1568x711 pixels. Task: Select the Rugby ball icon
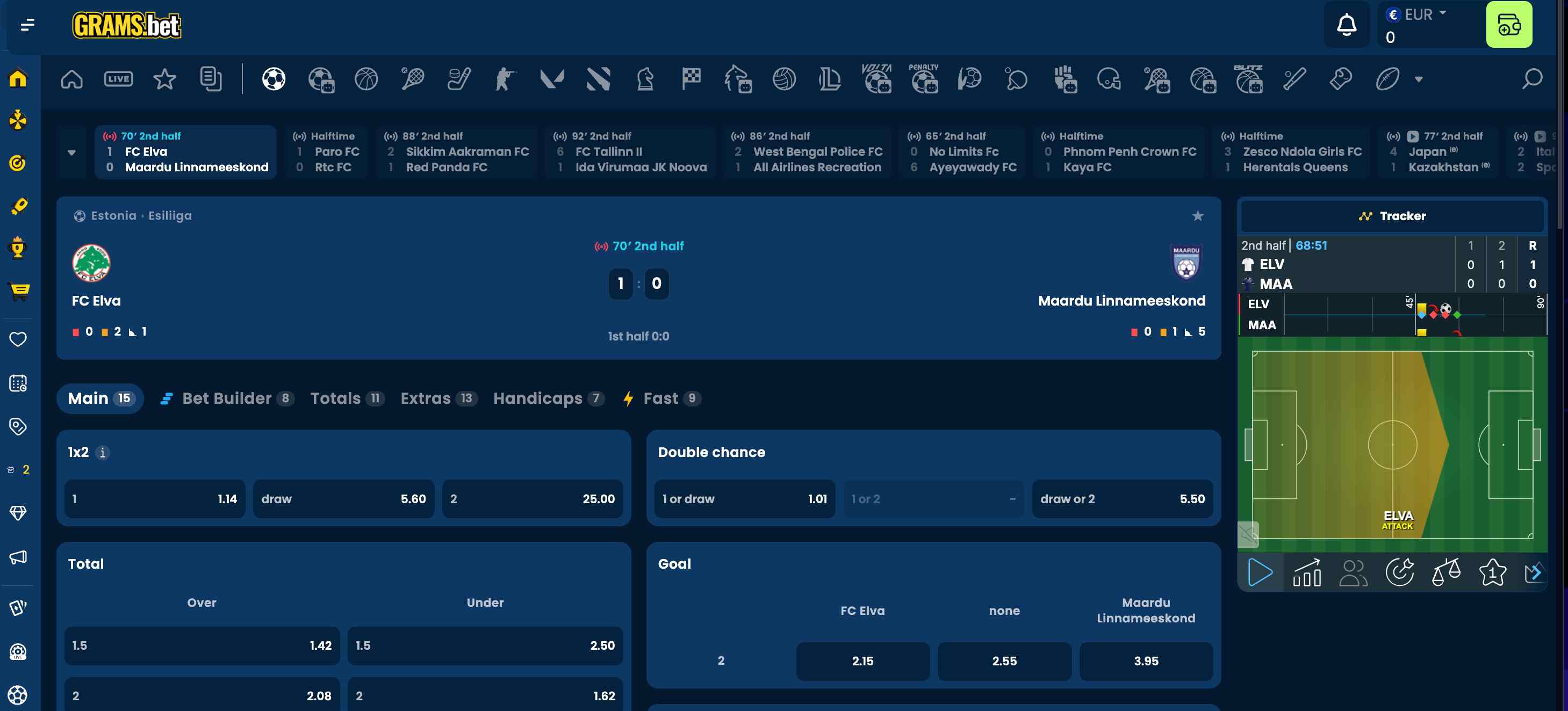pos(1387,79)
